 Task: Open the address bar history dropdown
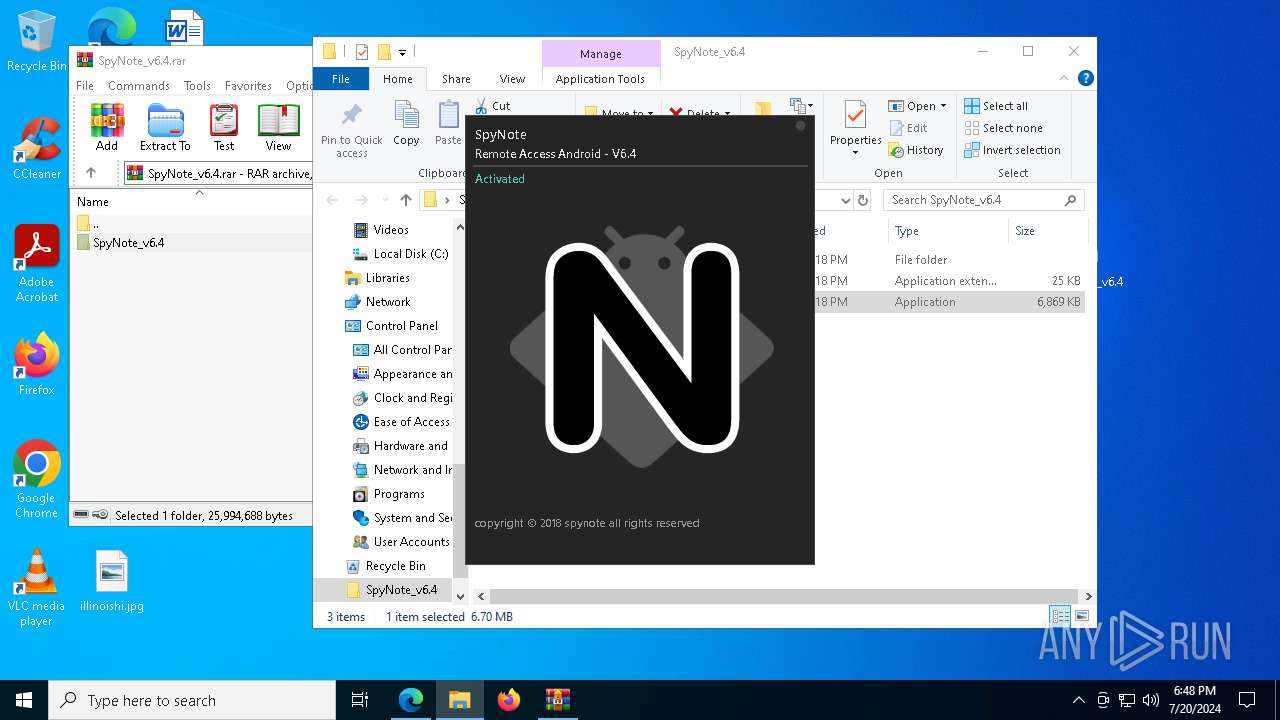pos(846,200)
